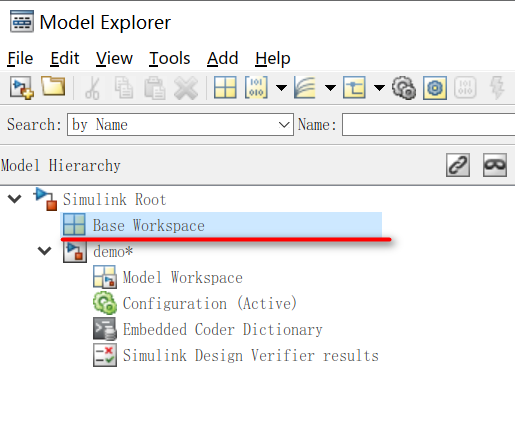Click the Name search input field

coord(429,124)
